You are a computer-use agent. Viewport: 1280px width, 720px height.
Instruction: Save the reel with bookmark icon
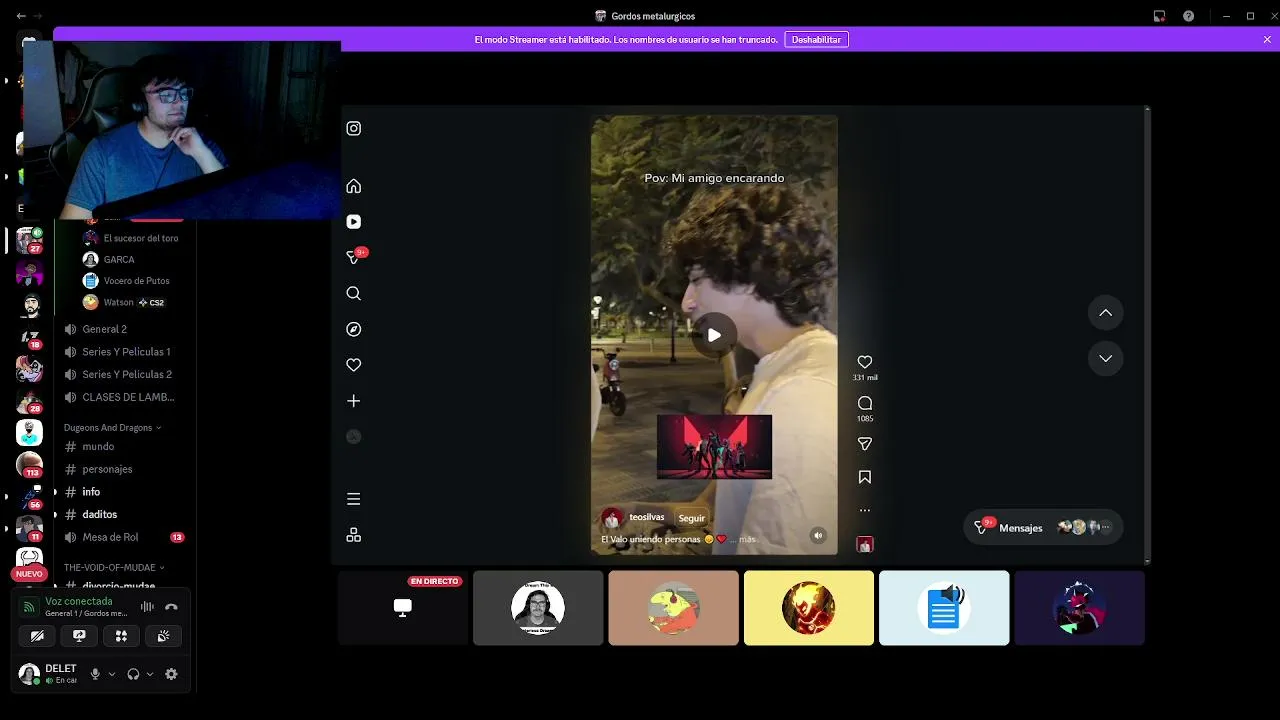click(865, 477)
